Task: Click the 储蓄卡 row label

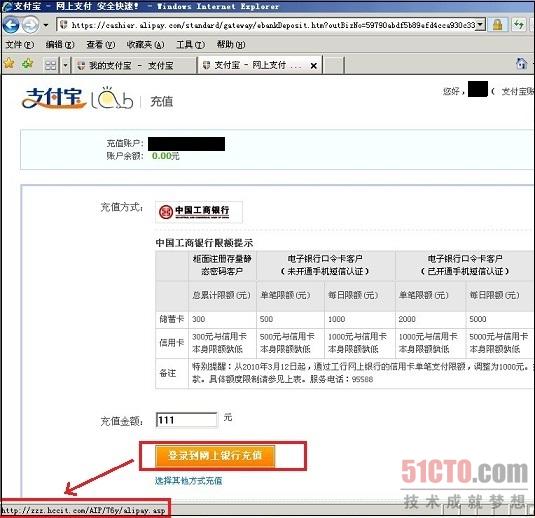Action: point(172,319)
